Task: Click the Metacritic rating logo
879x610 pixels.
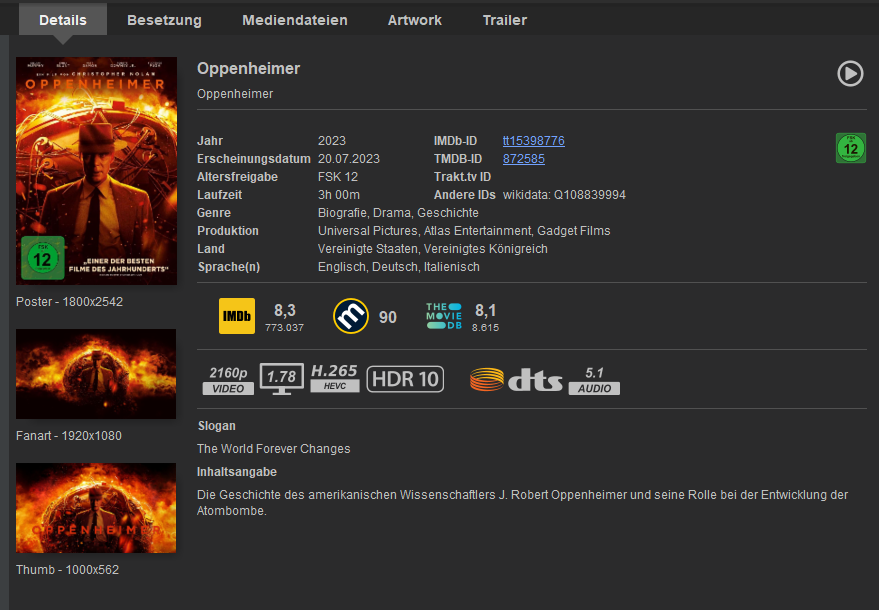Action: (x=350, y=316)
